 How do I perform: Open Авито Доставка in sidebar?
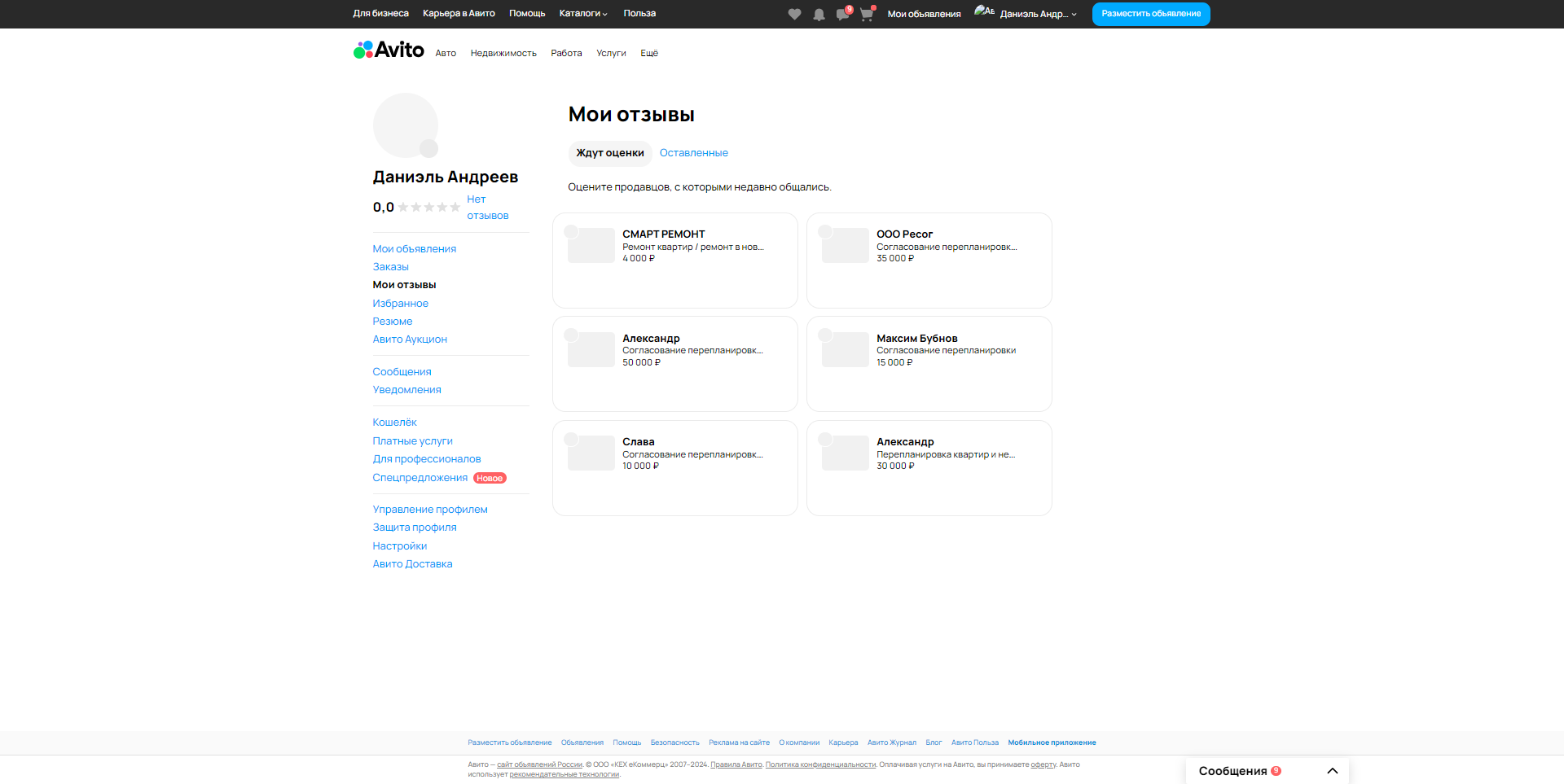pos(412,564)
